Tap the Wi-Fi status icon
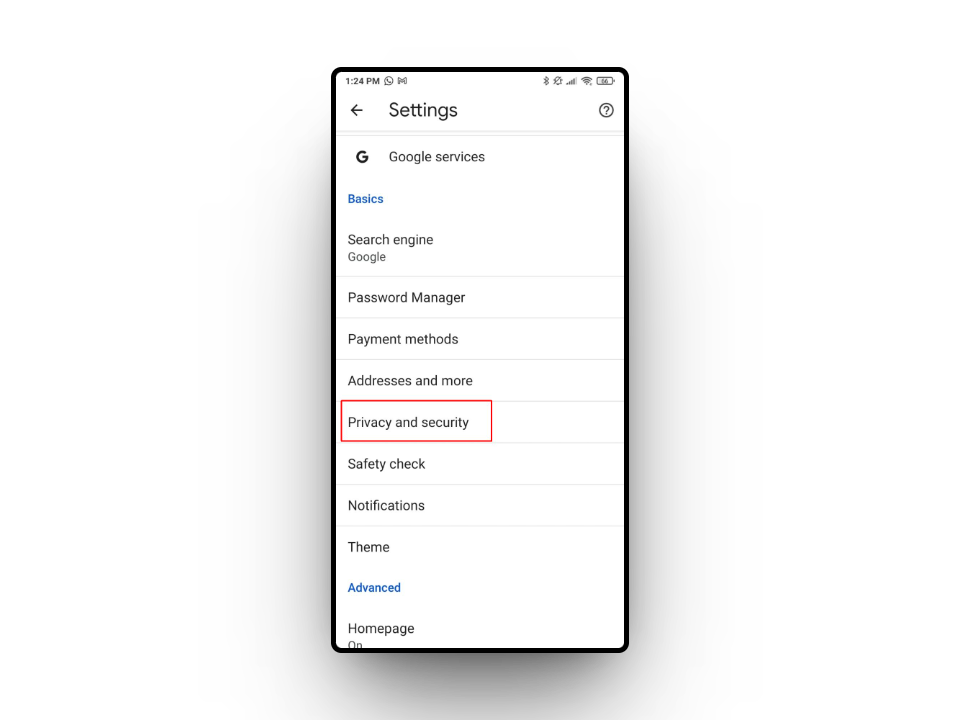Screen dimensions: 960x720 587,81
